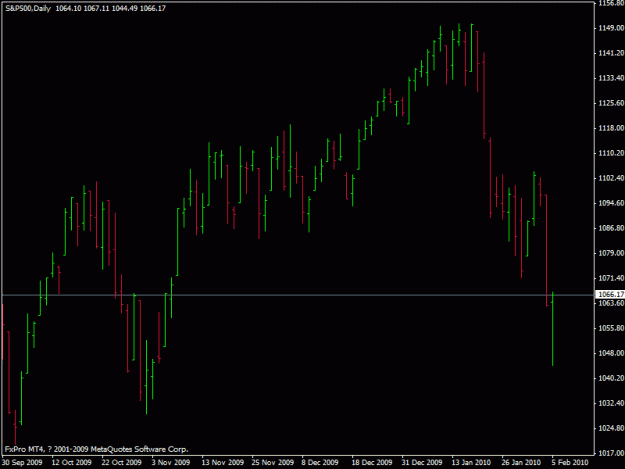Viewport: 625px width, 469px height.
Task: Select the 8 Dec 2009 date label
Action: (x=320, y=462)
